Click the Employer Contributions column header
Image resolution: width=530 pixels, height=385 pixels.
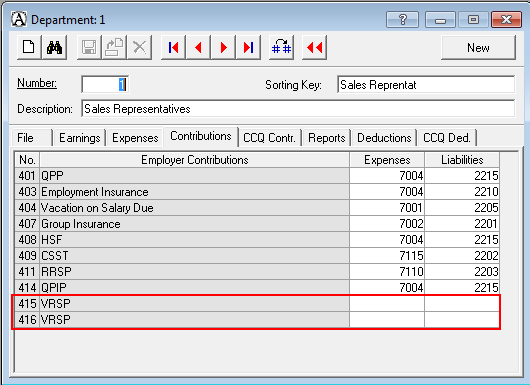tap(195, 160)
